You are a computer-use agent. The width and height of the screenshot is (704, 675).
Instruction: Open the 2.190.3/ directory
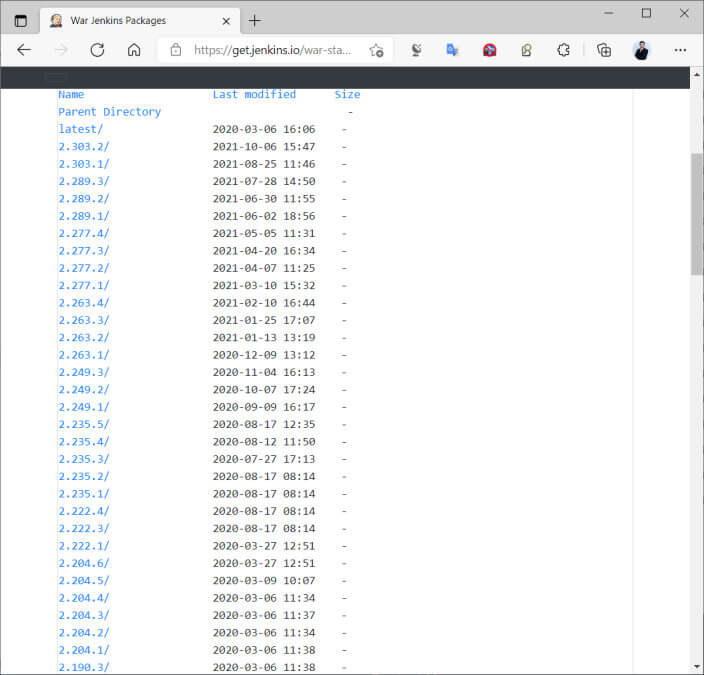pyautogui.click(x=84, y=668)
